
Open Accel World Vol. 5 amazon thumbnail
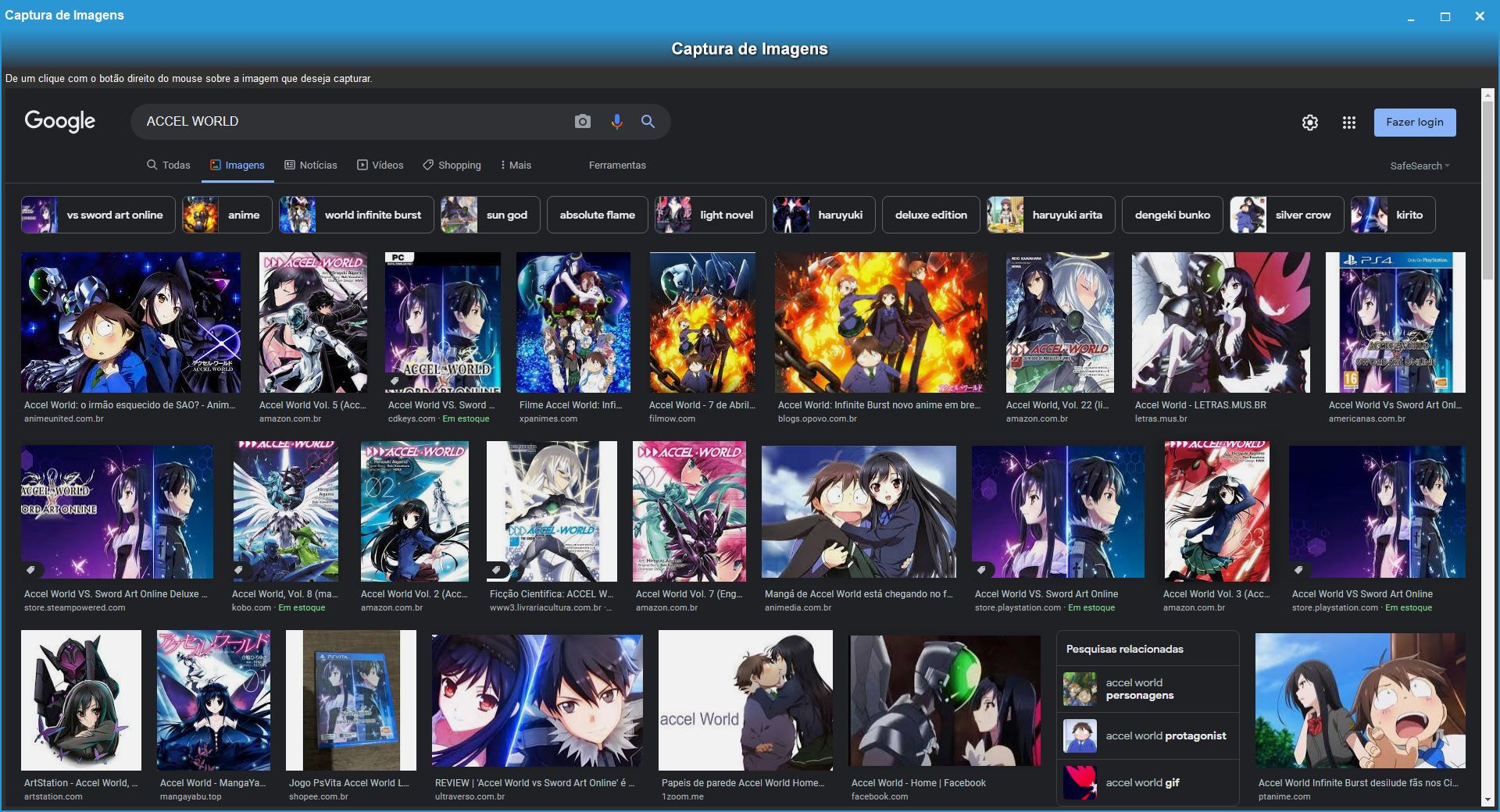pos(313,322)
